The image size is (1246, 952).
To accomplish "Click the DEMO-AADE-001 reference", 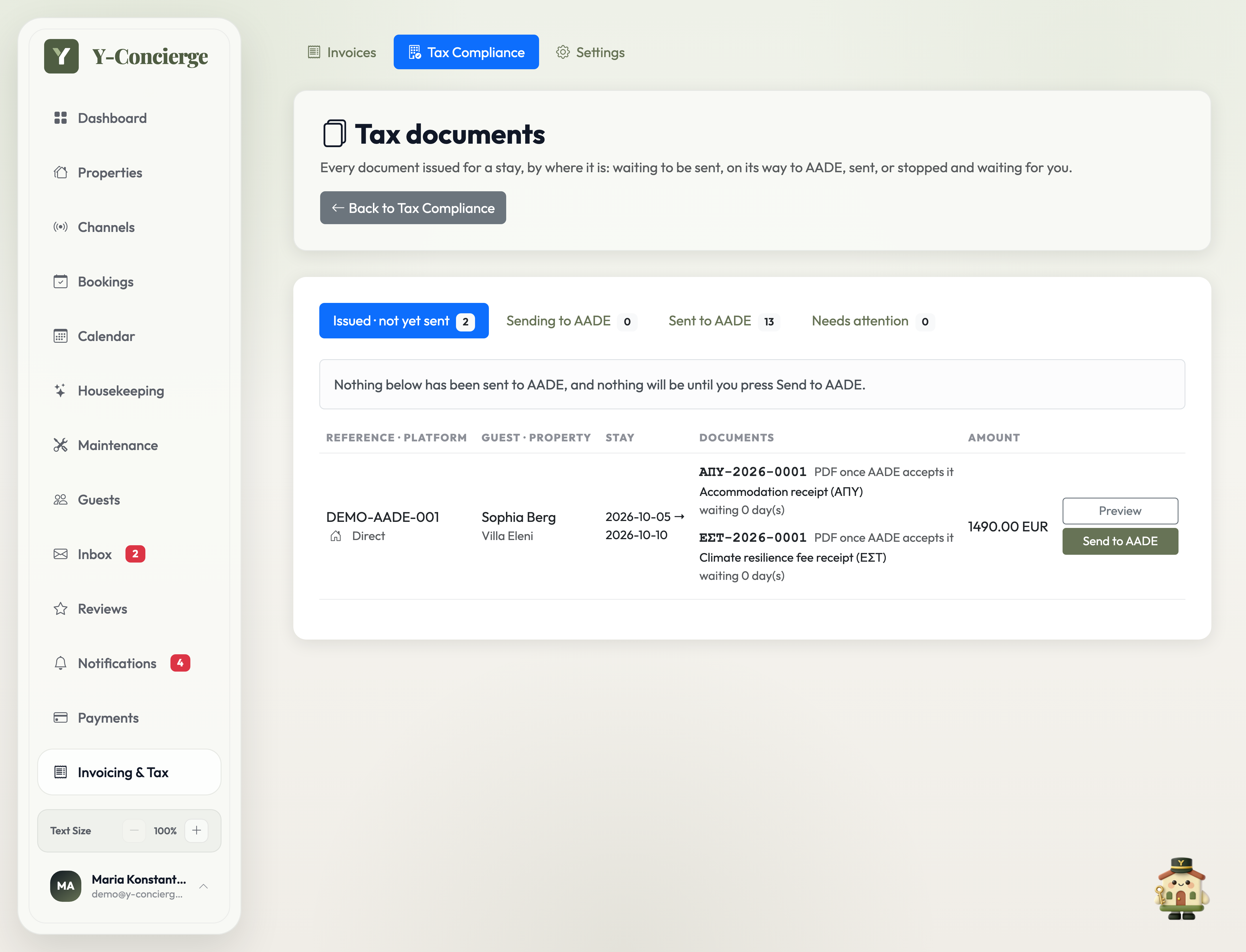I will click(382, 517).
